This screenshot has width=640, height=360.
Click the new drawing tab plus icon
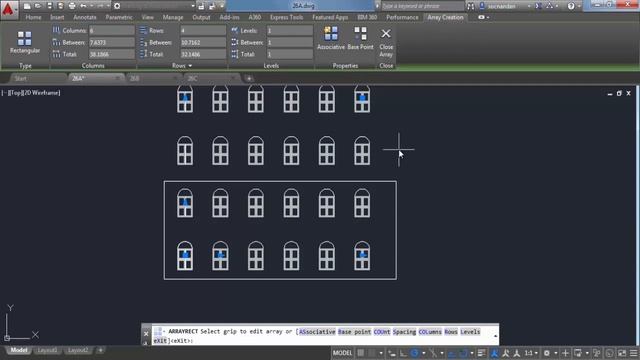[249, 78]
